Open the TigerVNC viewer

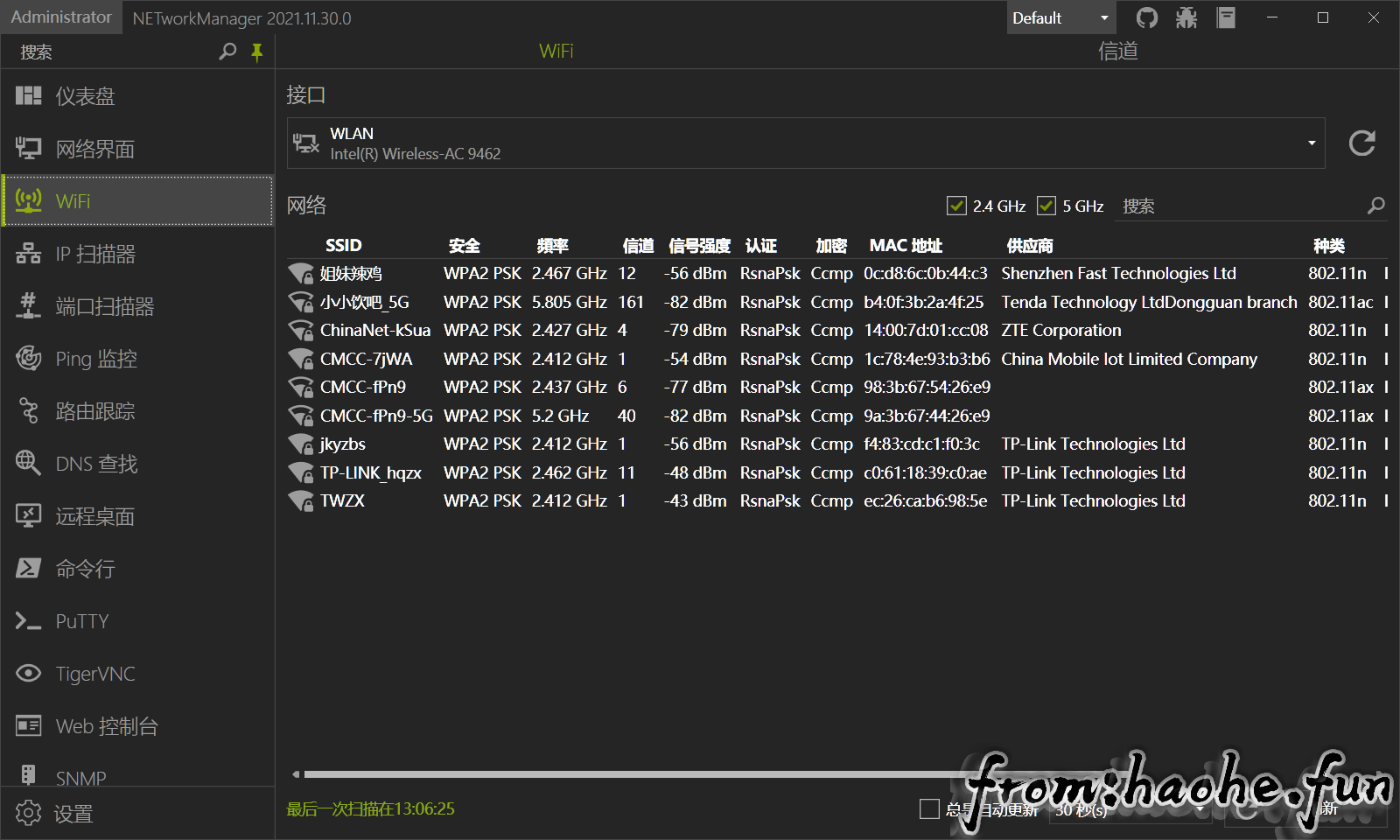click(94, 674)
